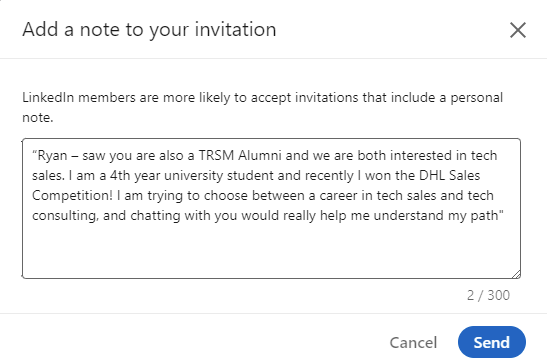Image resolution: width=547 pixels, height=364 pixels.
Task: Place cursor on word 'university' in note
Action: 193,176
